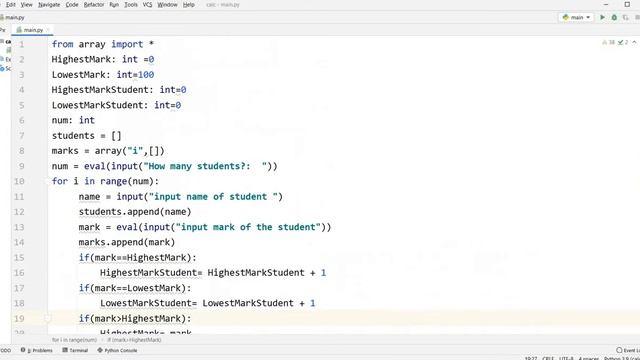
Task: Click the cursor position indicator in status bar
Action: (531, 358)
